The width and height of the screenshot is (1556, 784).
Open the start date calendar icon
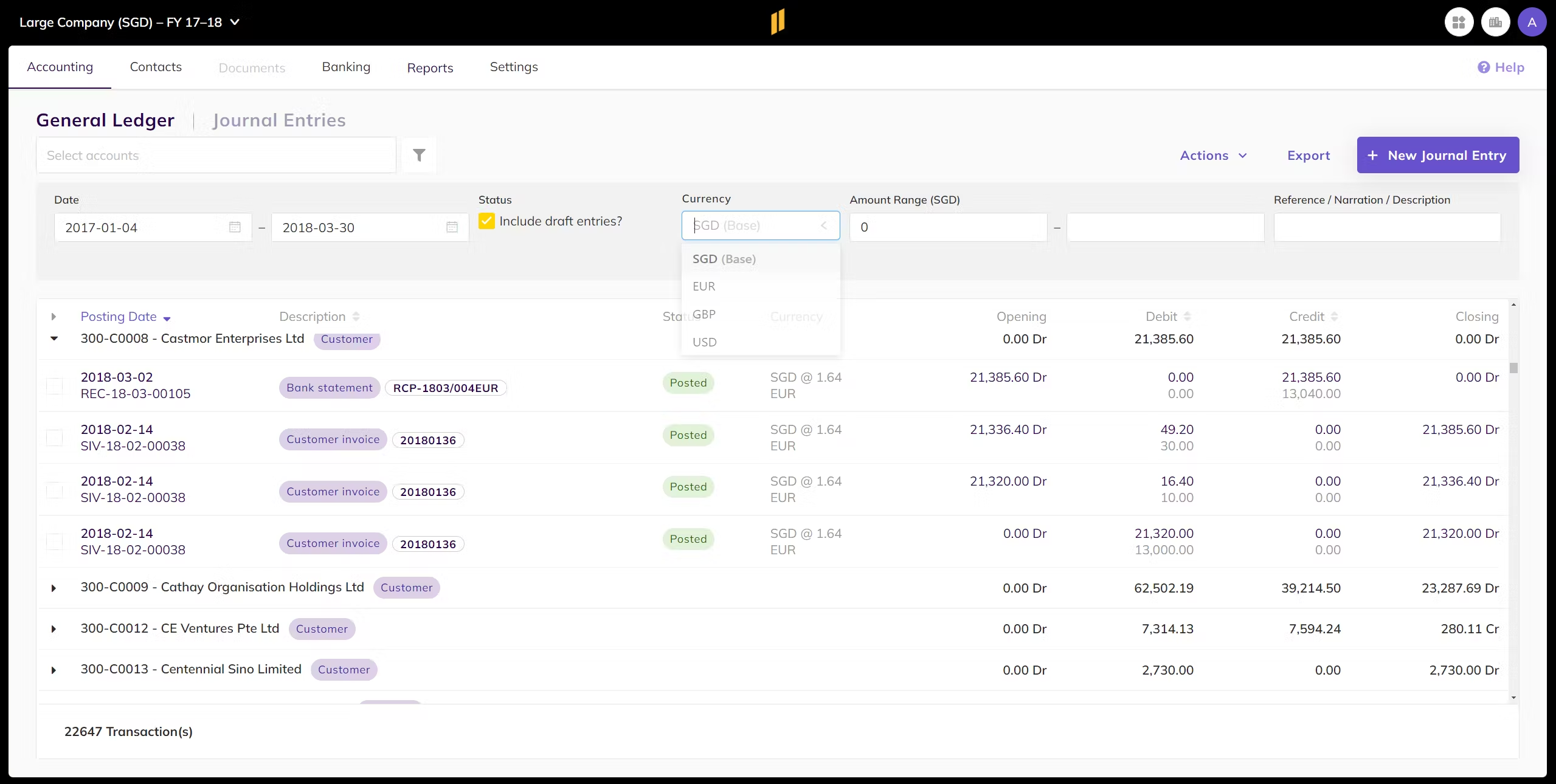coord(235,227)
